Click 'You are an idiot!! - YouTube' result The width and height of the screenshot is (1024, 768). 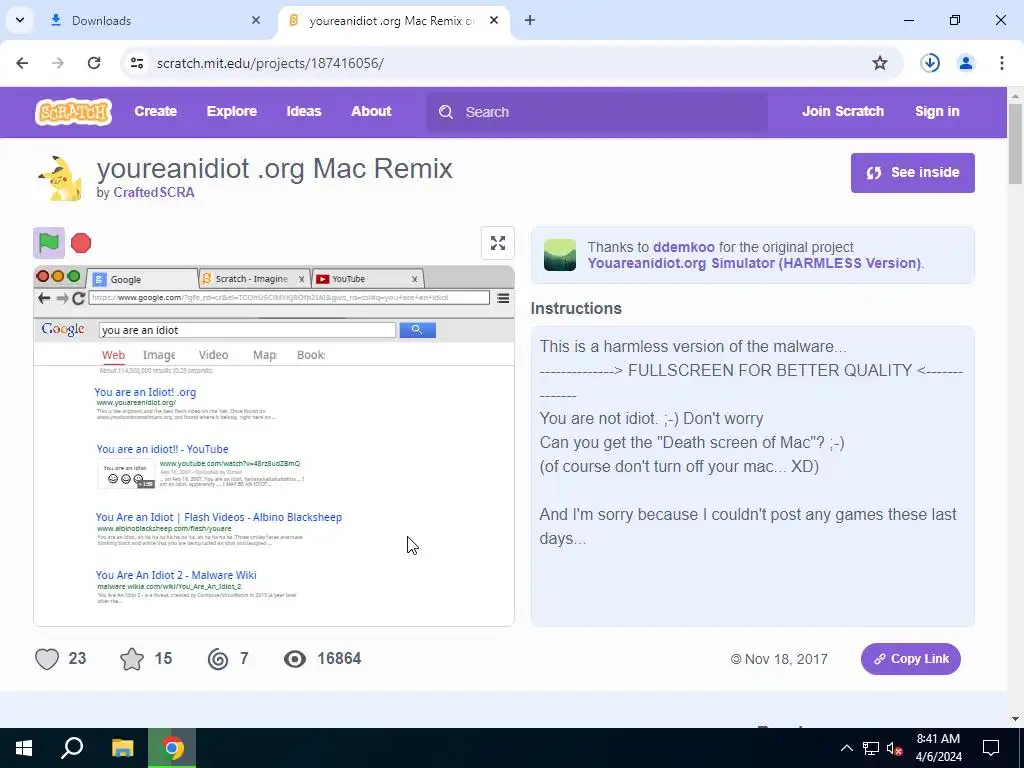click(x=163, y=449)
